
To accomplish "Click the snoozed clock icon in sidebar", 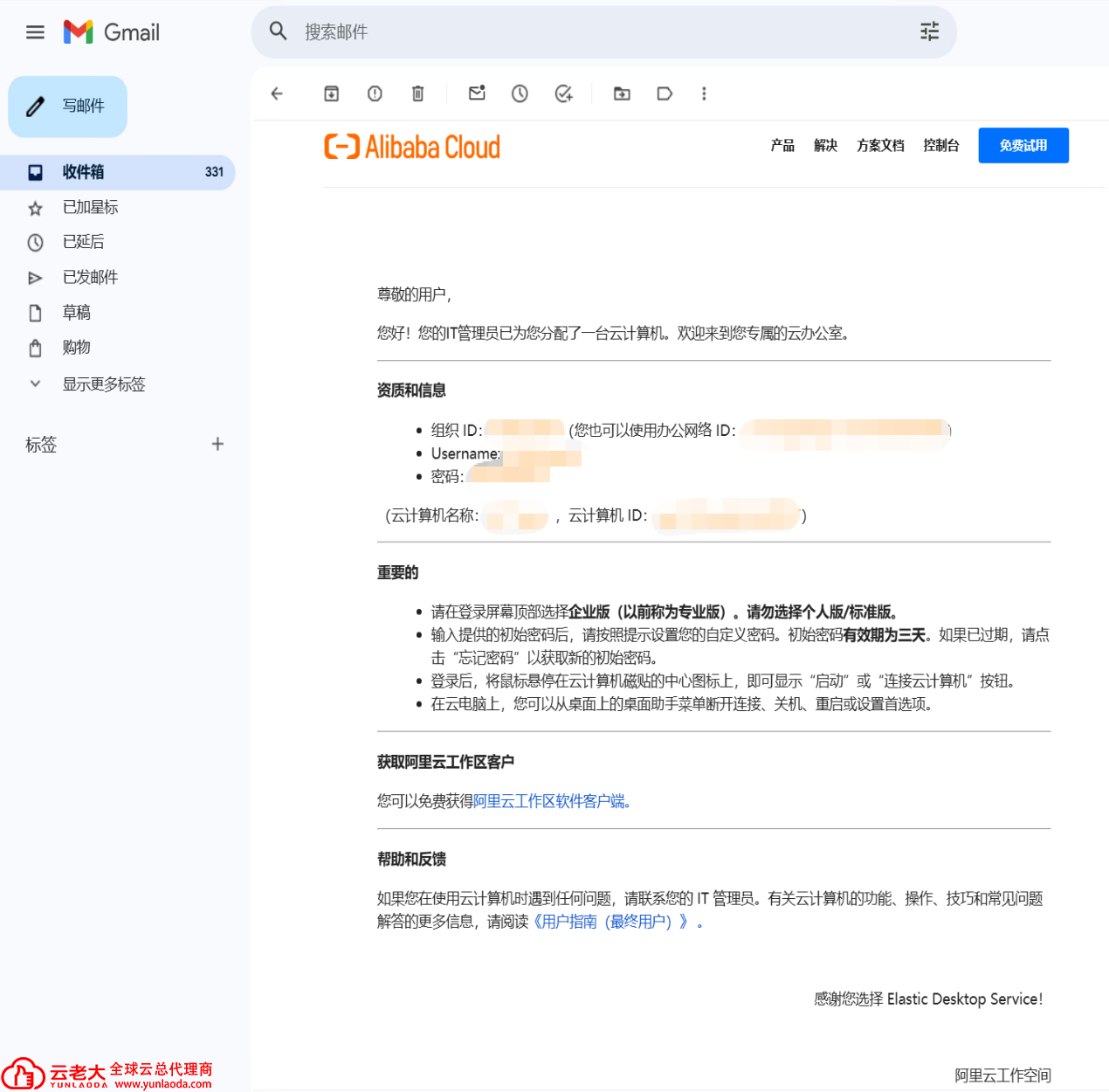I will click(x=35, y=242).
